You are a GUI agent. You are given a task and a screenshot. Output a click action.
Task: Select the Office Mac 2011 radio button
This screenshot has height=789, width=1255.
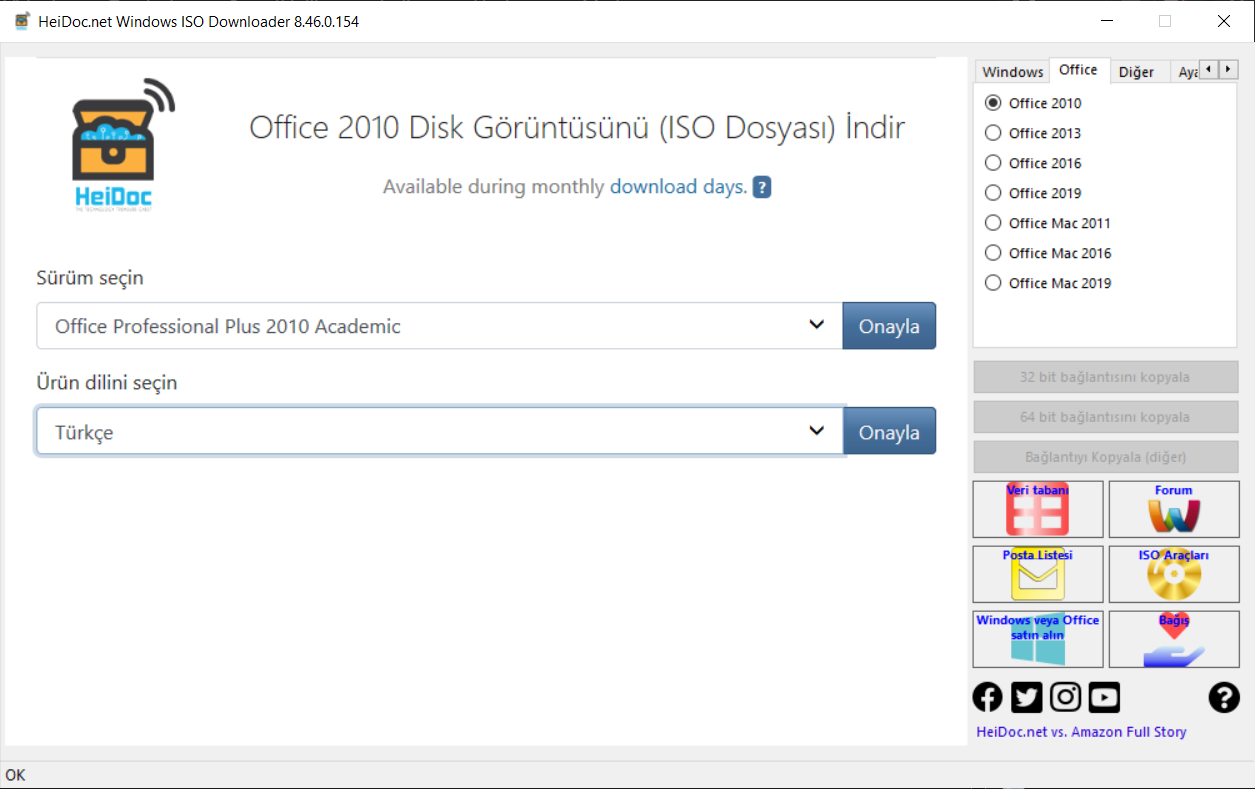pos(1048,223)
